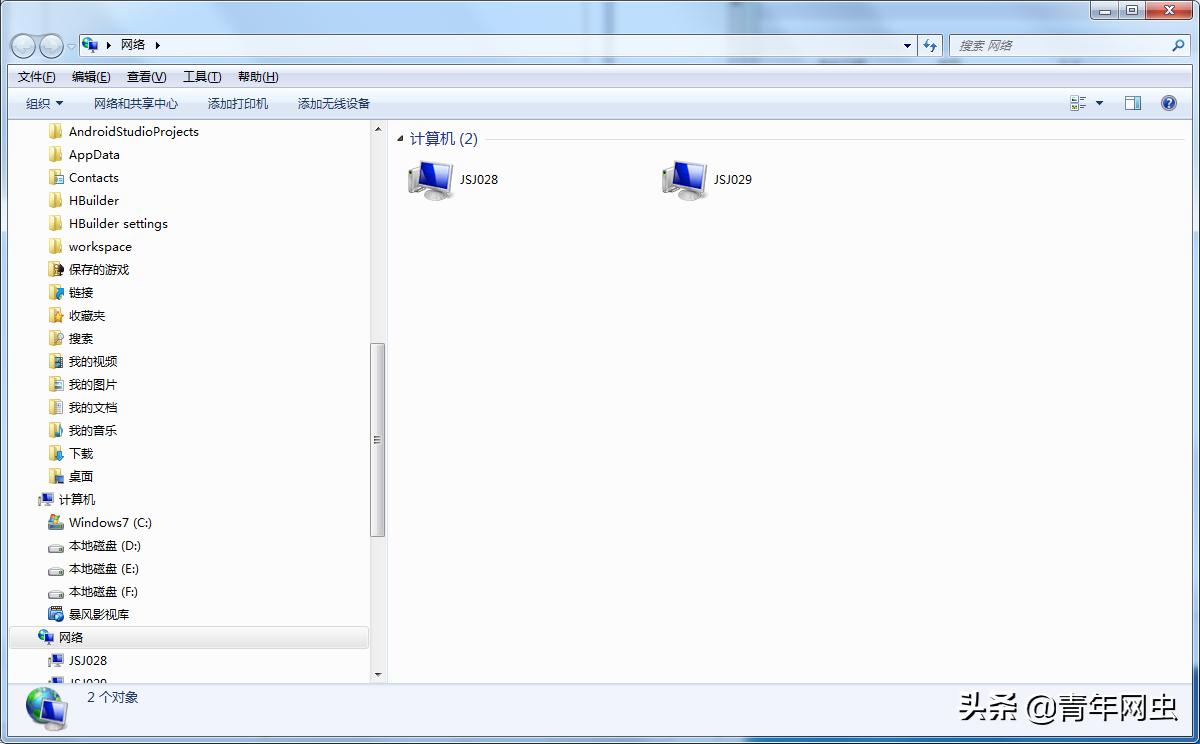Toggle the preview pane icon
The image size is (1200, 744).
pos(1133,103)
